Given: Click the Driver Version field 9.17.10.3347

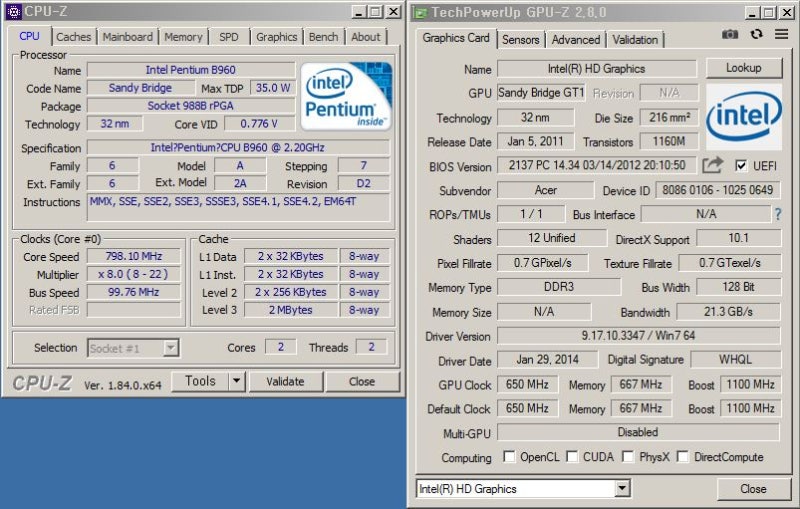Looking at the screenshot, I should coord(638,336).
